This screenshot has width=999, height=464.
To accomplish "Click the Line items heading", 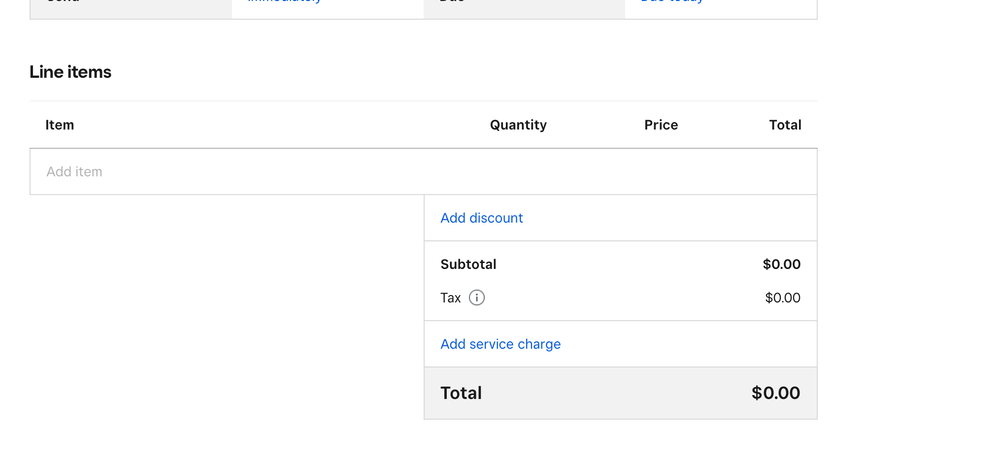I will [x=70, y=72].
